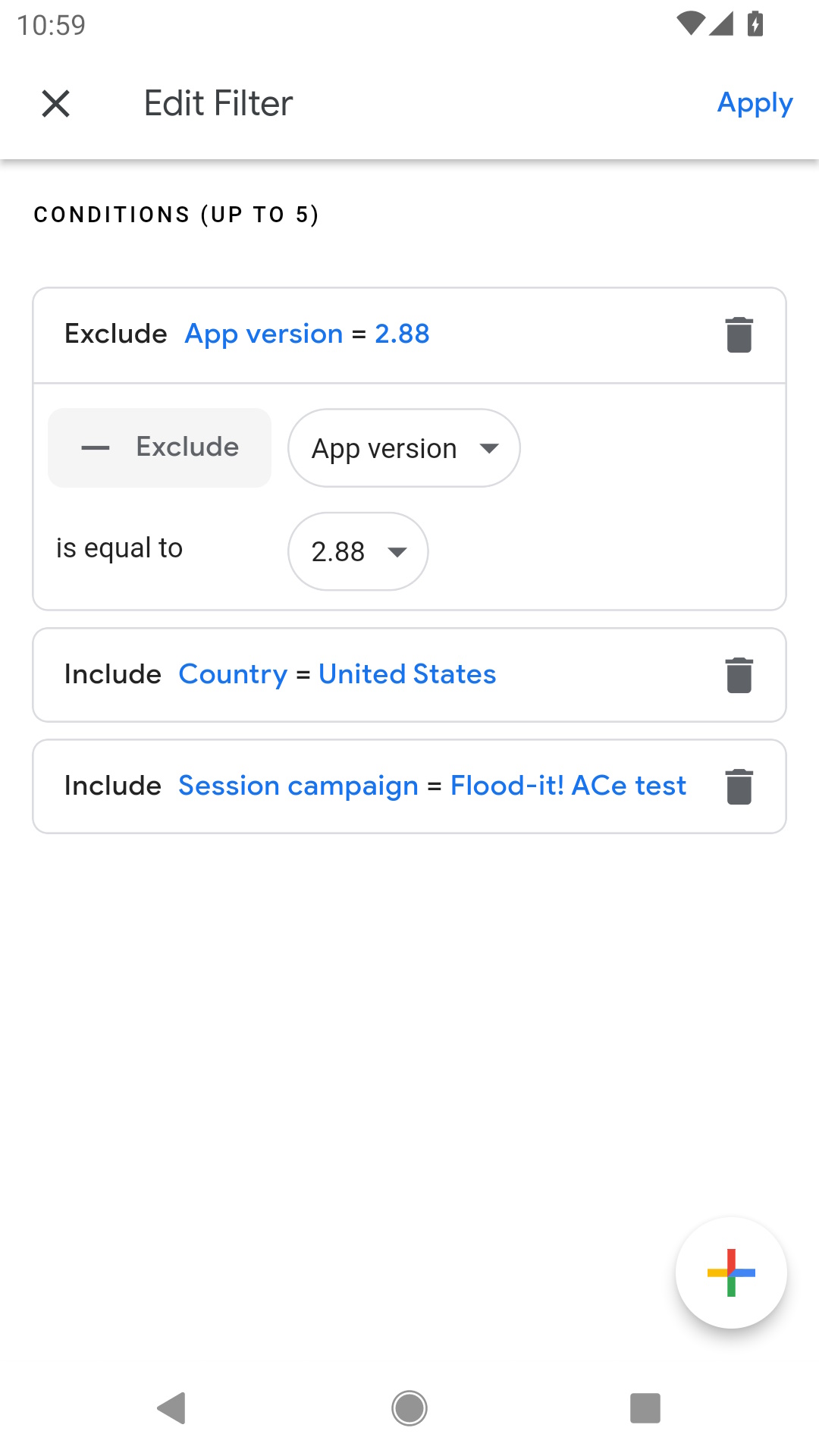This screenshot has width=819, height=1456.
Task: Tap the Wi-Fi signal status icon
Action: point(690,24)
